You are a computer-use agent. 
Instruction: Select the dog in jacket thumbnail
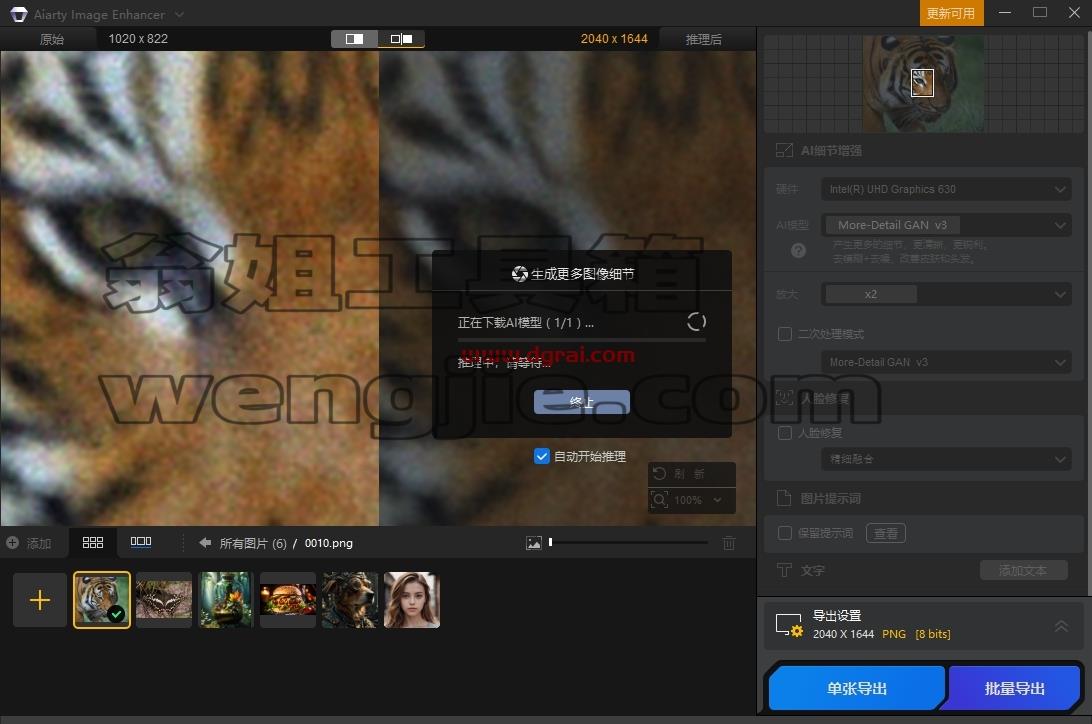tap(350, 600)
